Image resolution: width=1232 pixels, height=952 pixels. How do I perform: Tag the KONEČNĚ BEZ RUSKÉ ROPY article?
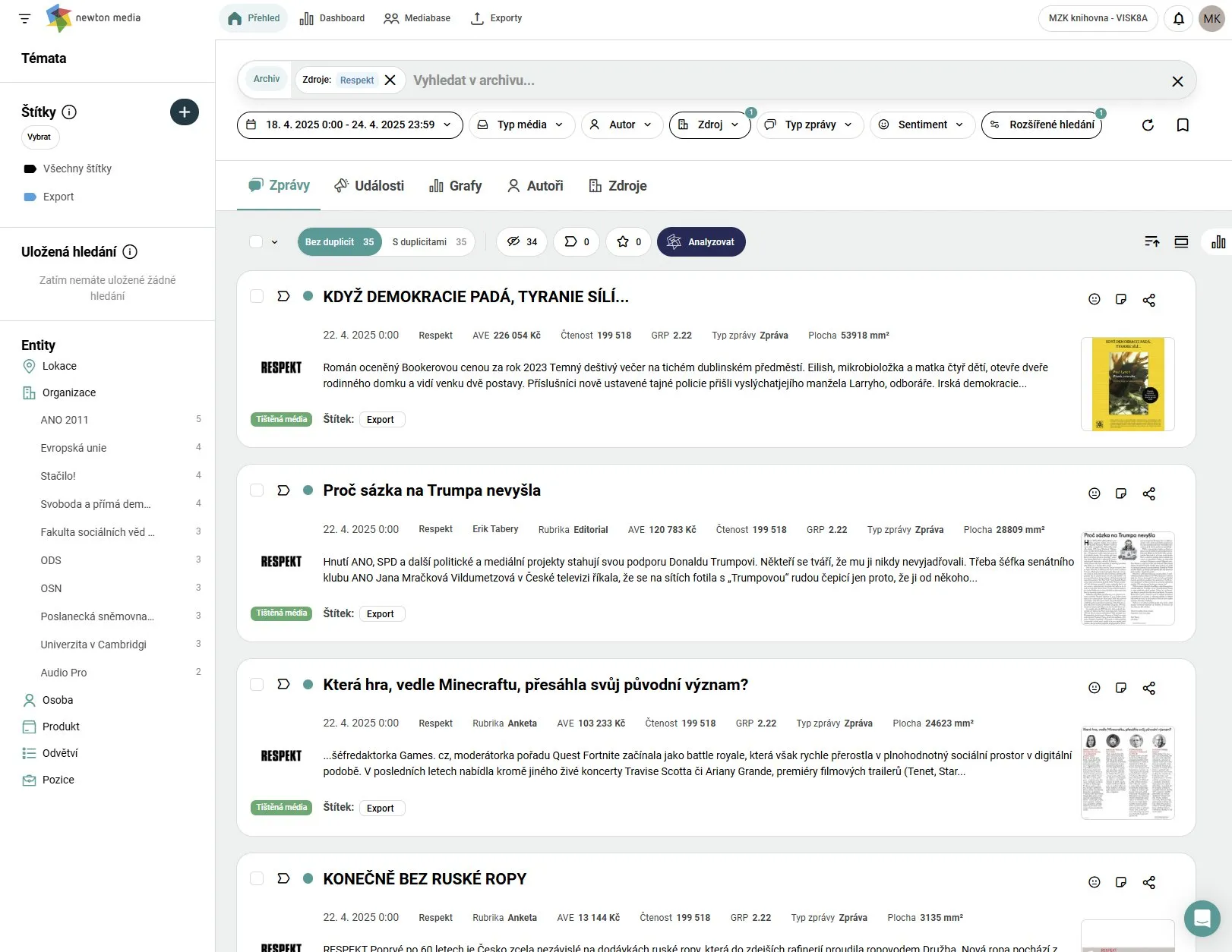[x=283, y=878]
